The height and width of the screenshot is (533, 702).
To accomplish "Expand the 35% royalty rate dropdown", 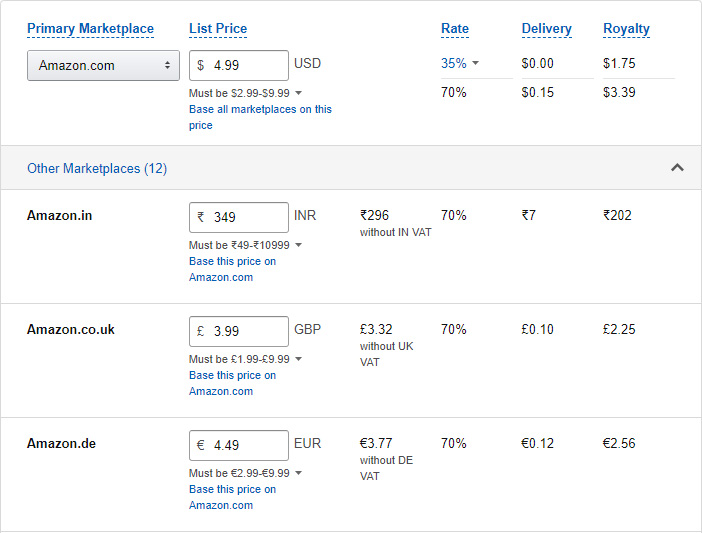I will coord(460,63).
